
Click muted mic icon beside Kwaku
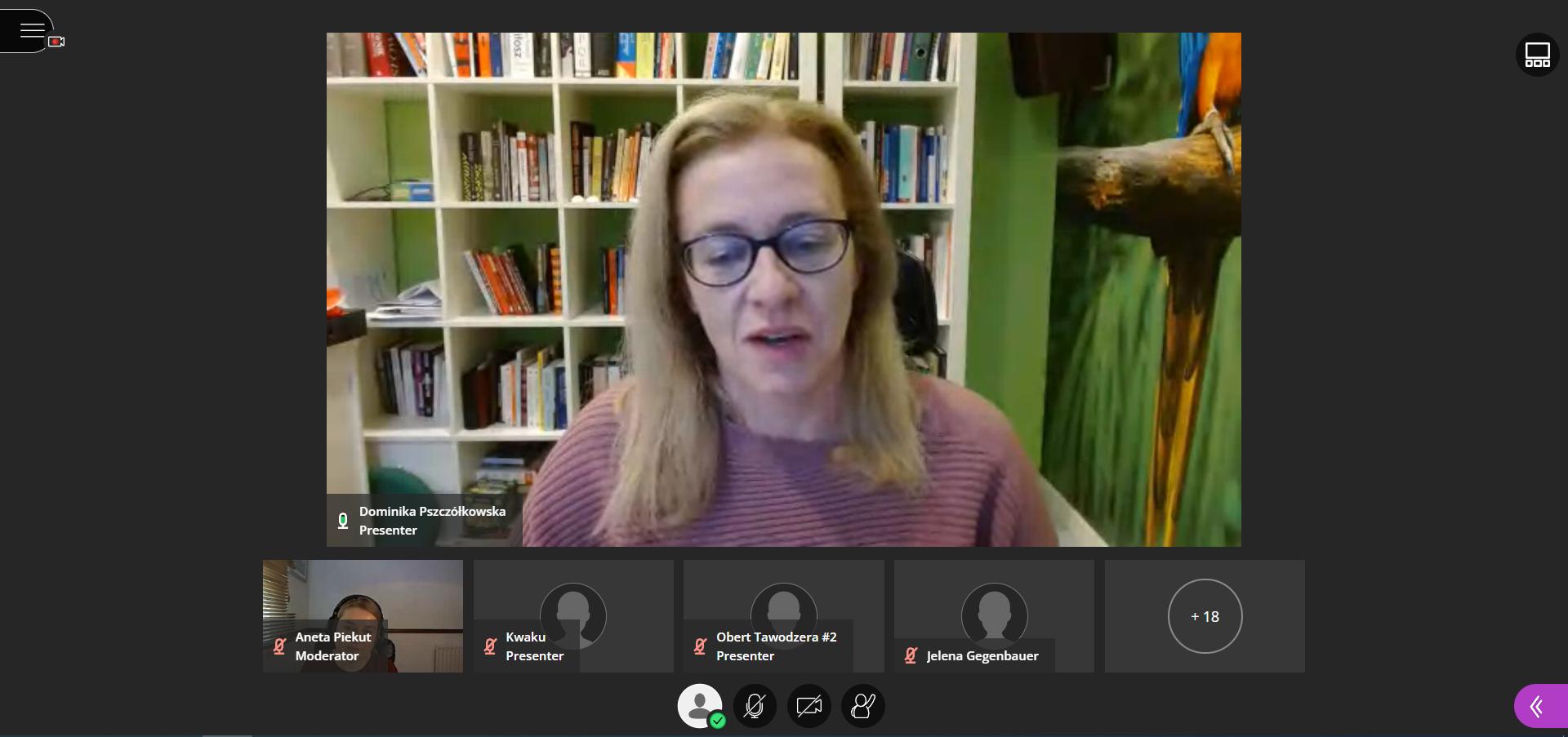click(x=490, y=646)
